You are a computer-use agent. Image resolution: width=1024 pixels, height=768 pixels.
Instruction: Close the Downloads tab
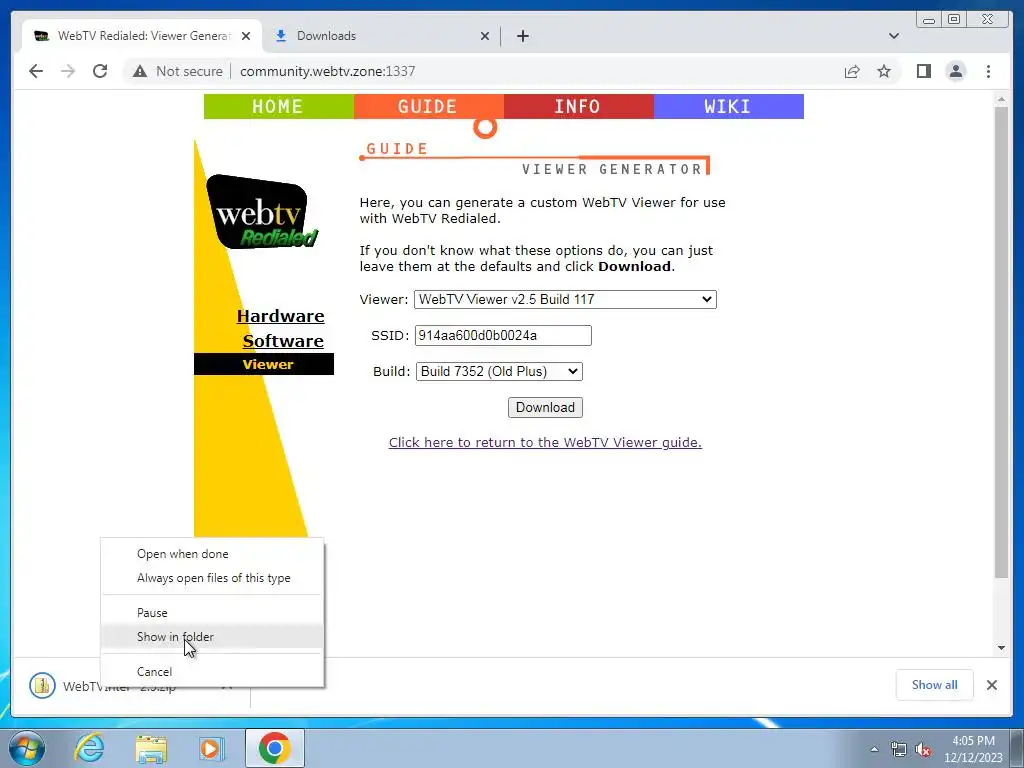pos(485,36)
